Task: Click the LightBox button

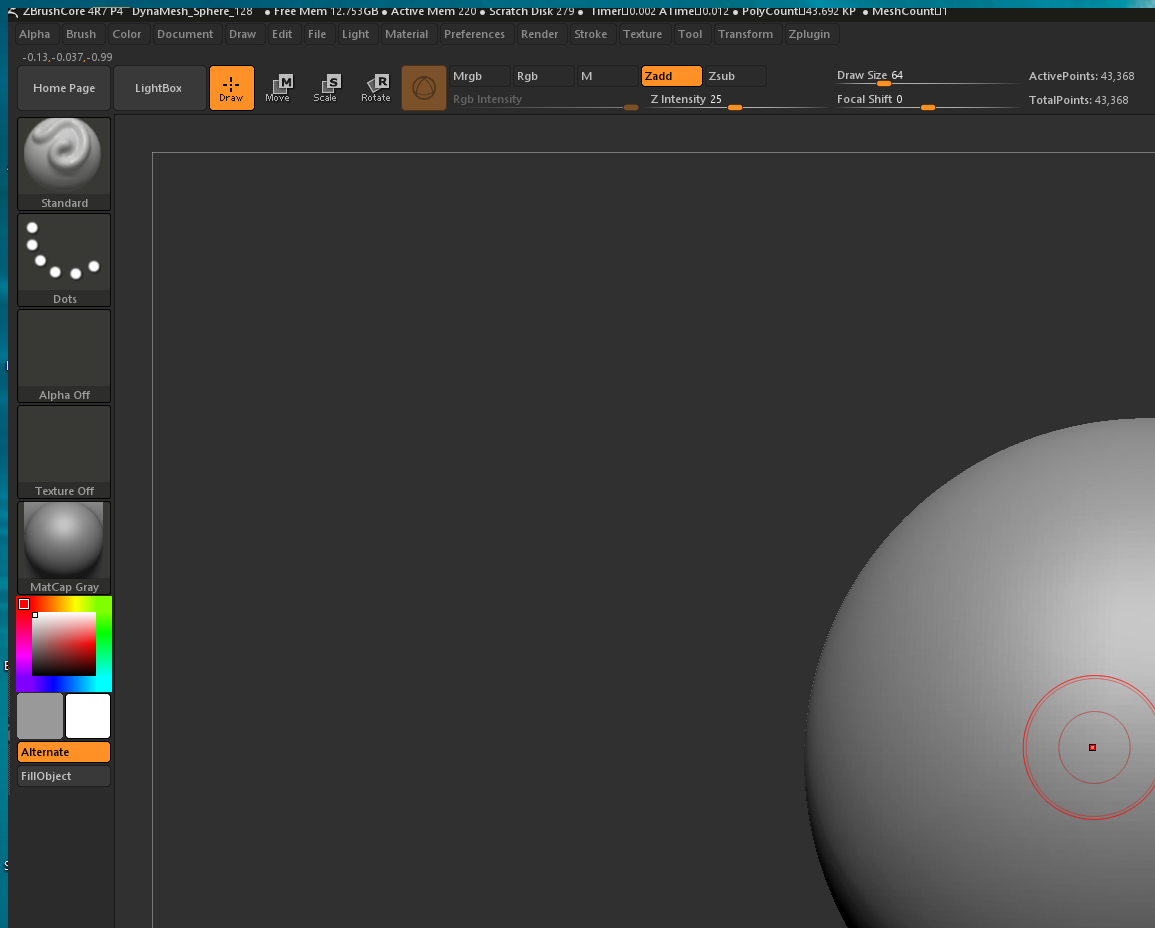Action: (159, 88)
